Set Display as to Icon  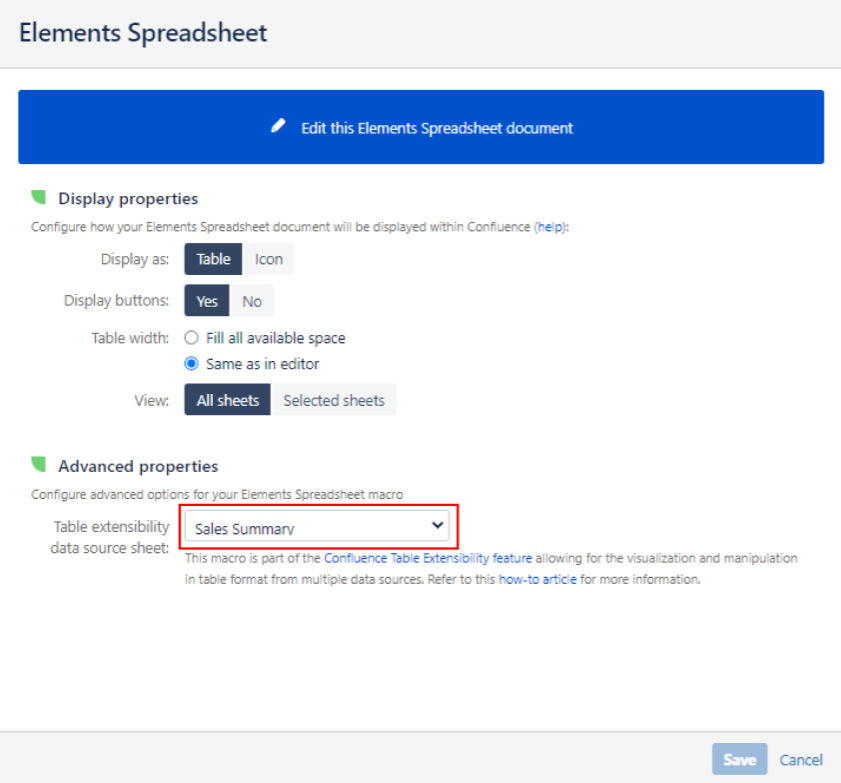point(268,259)
